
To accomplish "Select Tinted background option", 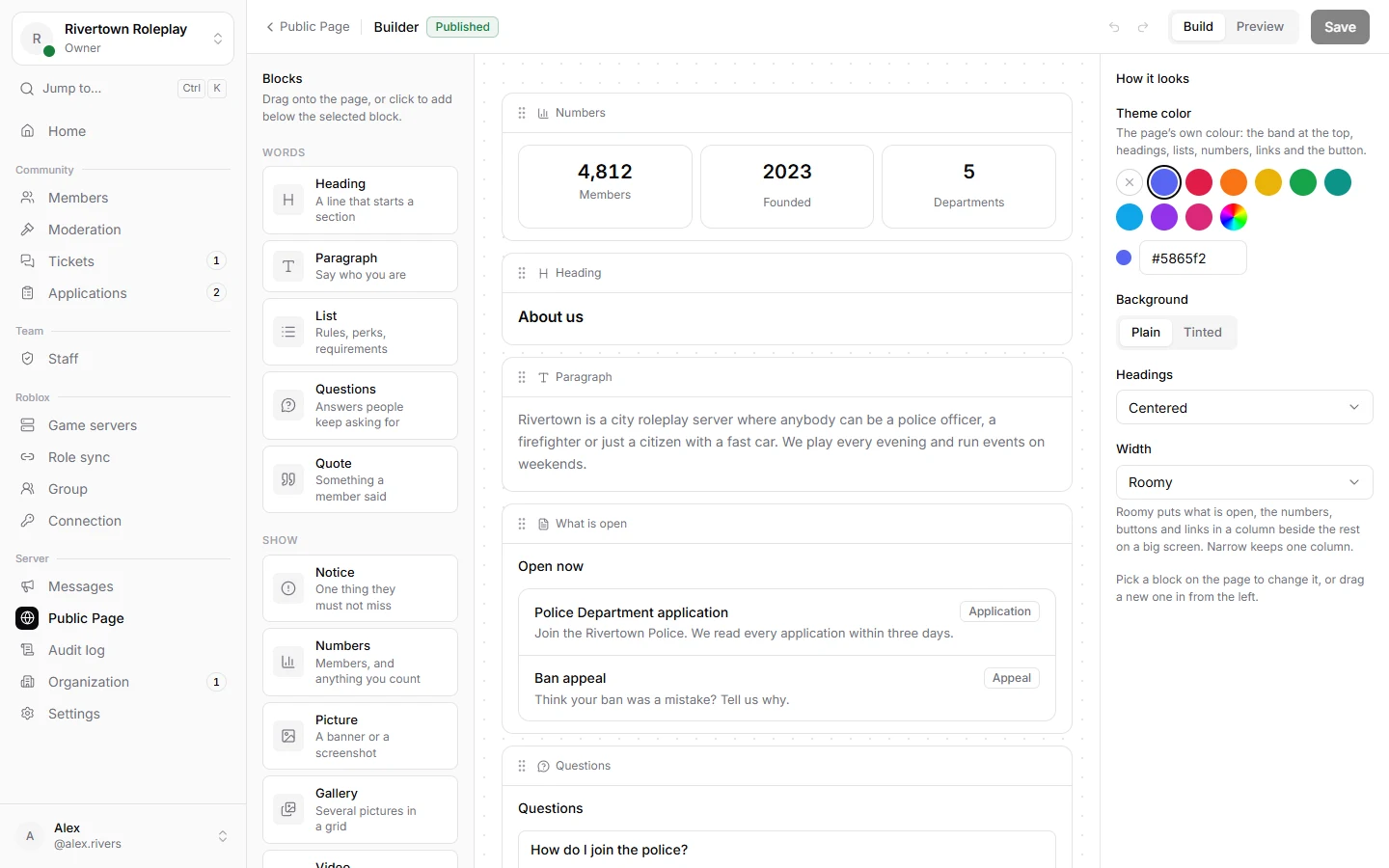I will 1203,332.
